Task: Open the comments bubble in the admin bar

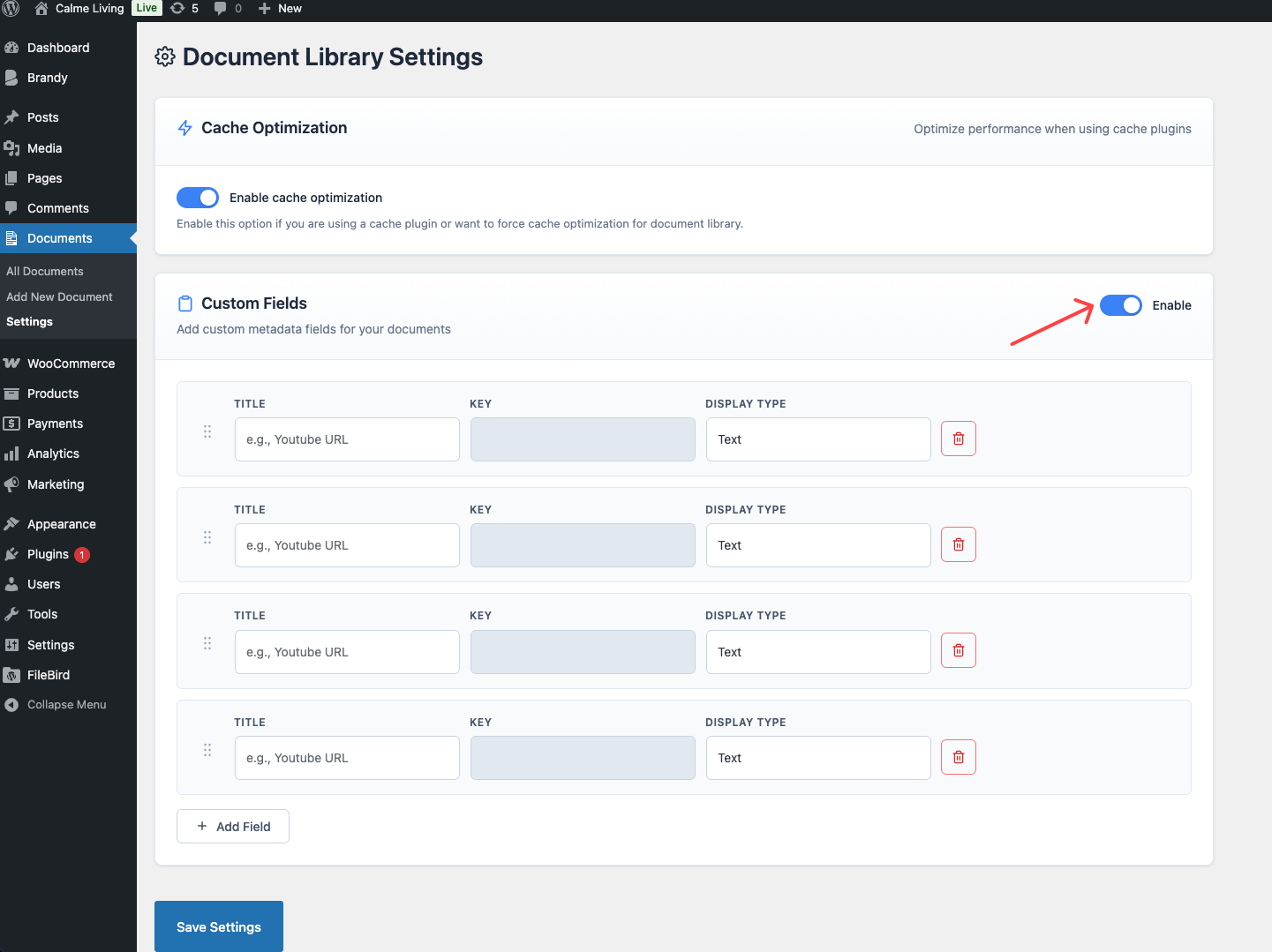Action: 227,9
